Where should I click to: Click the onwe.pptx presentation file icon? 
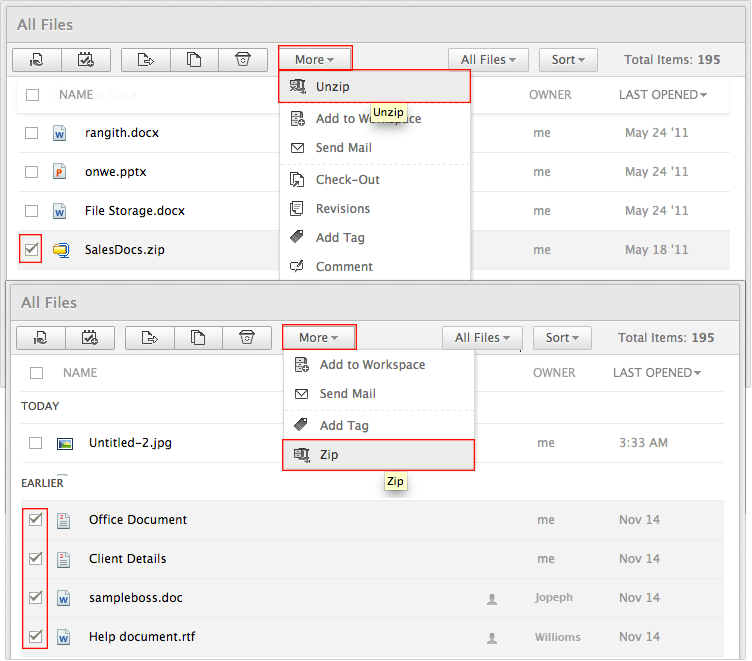[x=59, y=172]
